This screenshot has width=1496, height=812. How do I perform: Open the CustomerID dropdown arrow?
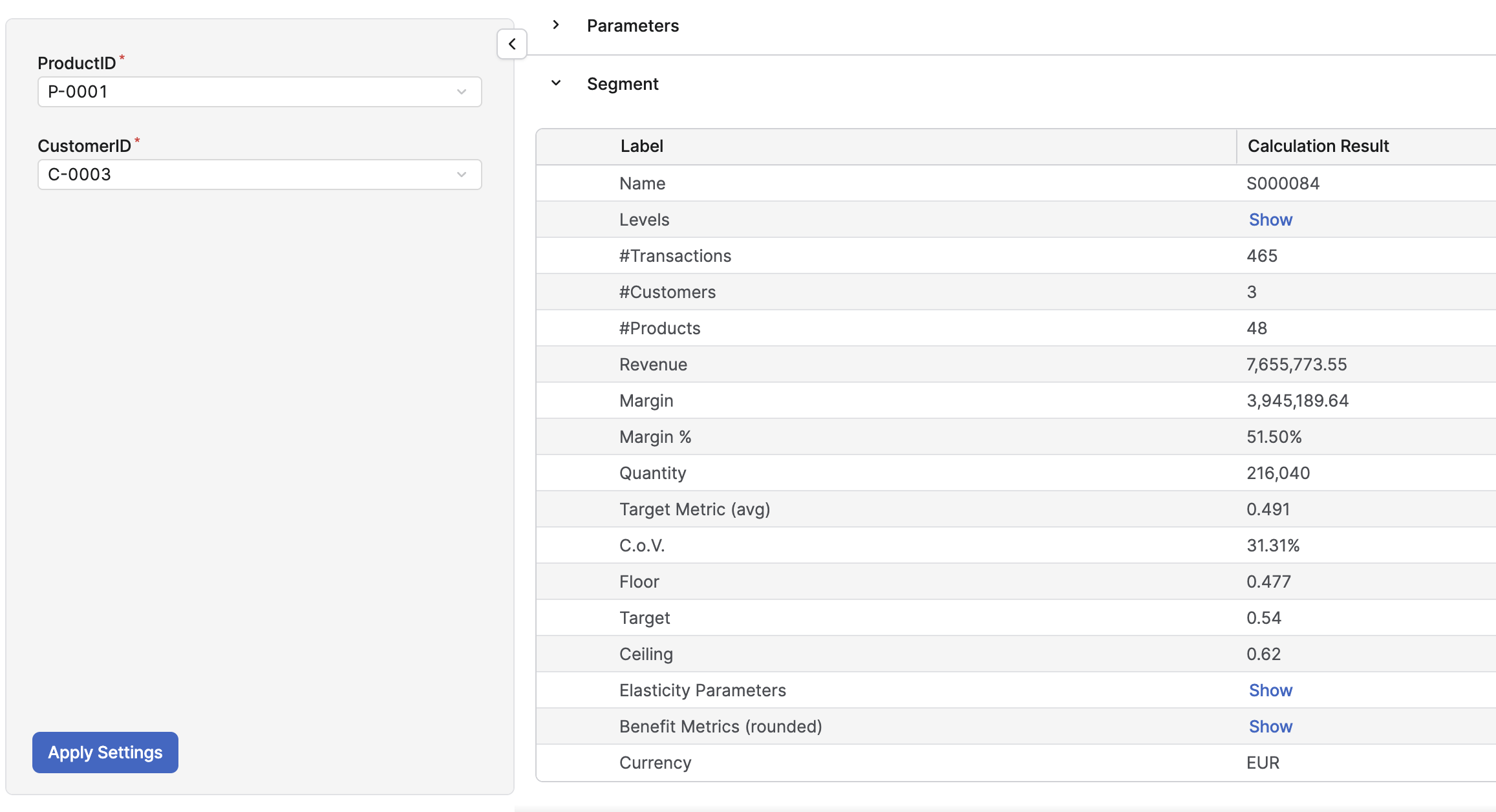[462, 175]
